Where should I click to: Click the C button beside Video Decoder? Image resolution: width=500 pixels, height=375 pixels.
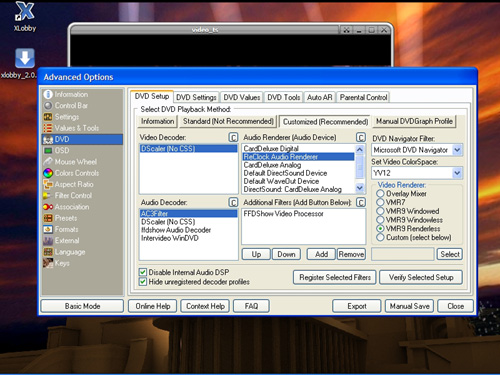(x=233, y=137)
